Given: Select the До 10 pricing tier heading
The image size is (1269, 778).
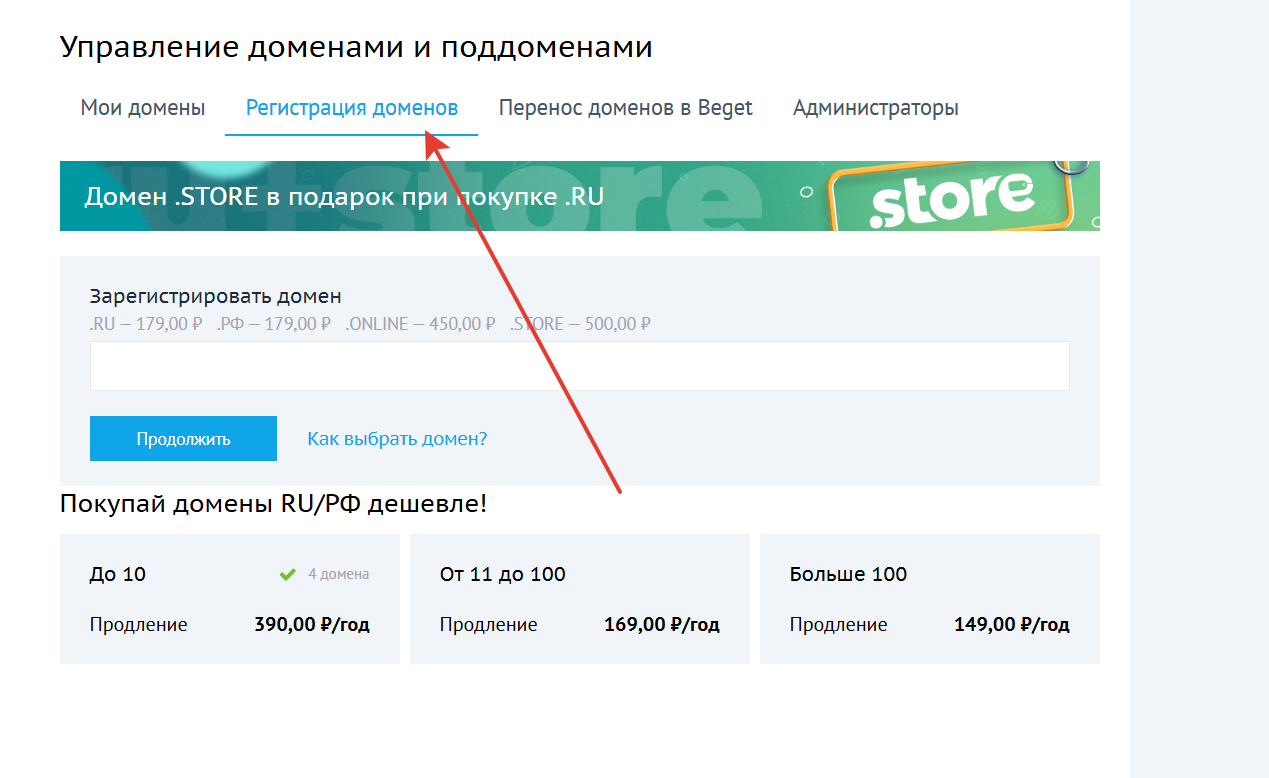Looking at the screenshot, I should click(118, 574).
